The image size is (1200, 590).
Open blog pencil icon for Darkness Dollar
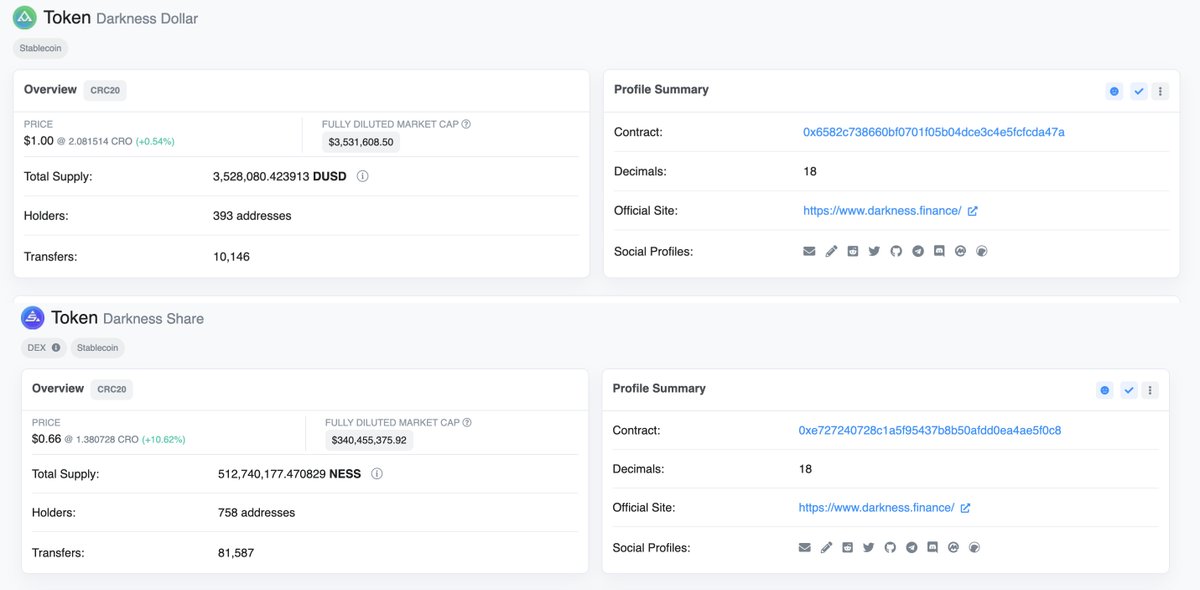point(831,251)
